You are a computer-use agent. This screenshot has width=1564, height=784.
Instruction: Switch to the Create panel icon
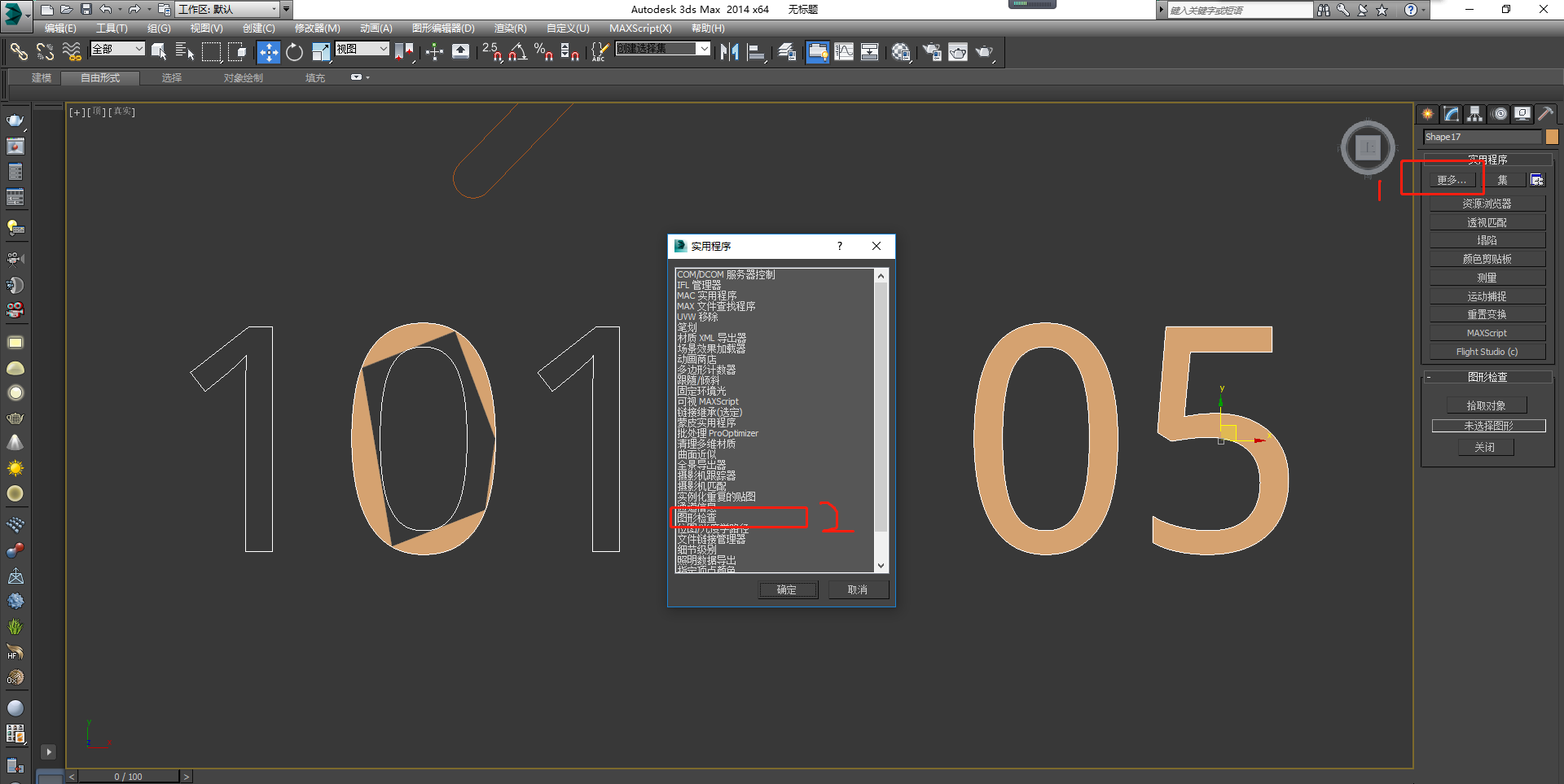click(1428, 114)
